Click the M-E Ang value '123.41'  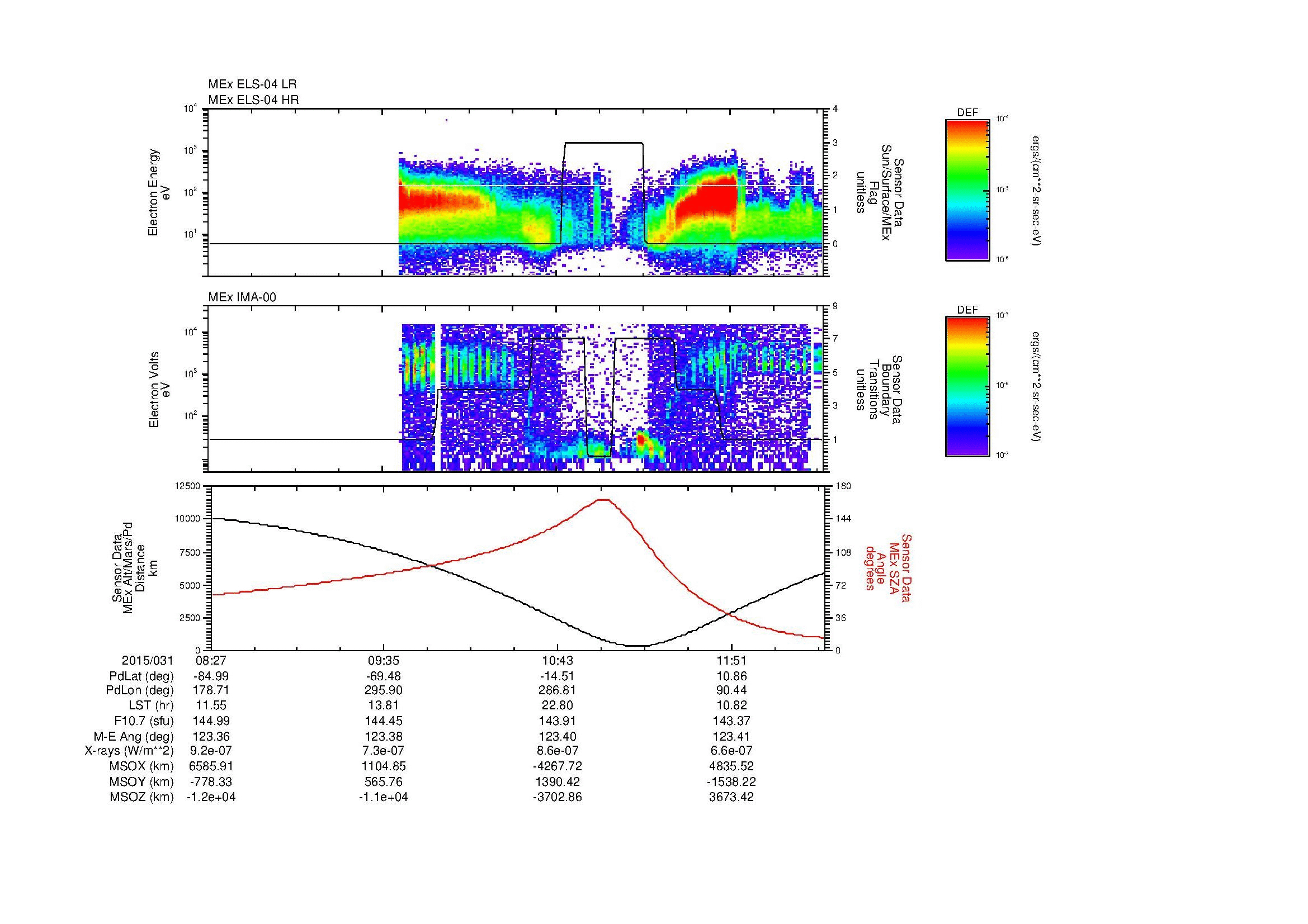pos(731,737)
